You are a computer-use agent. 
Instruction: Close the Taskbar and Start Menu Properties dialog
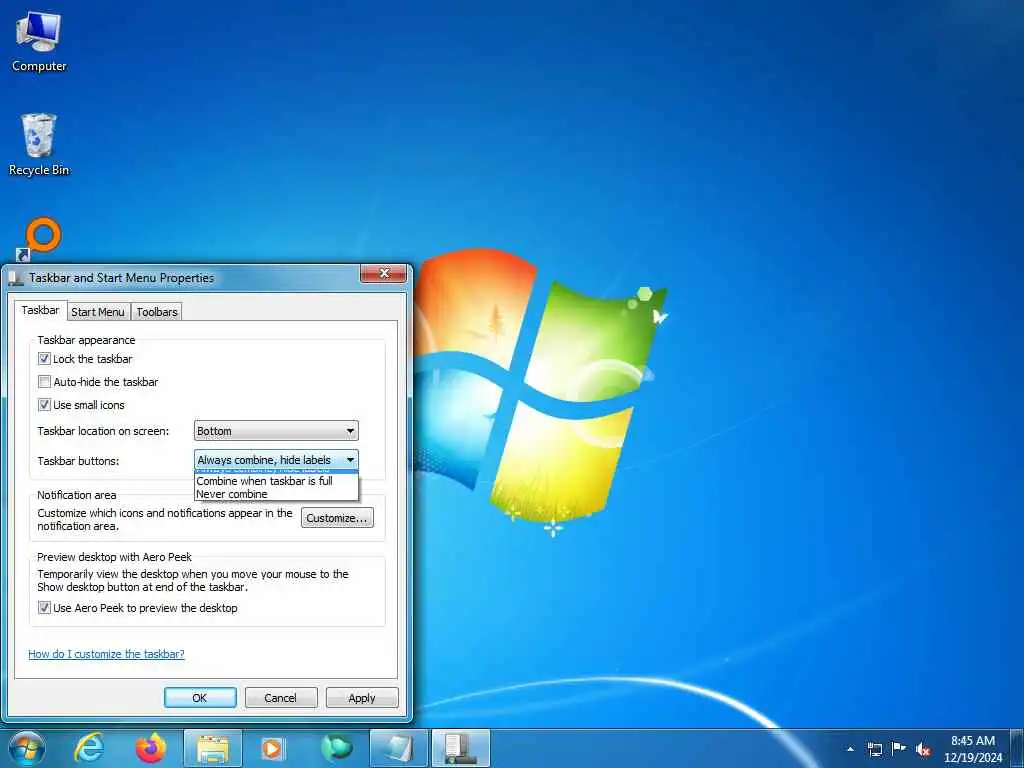click(x=384, y=273)
